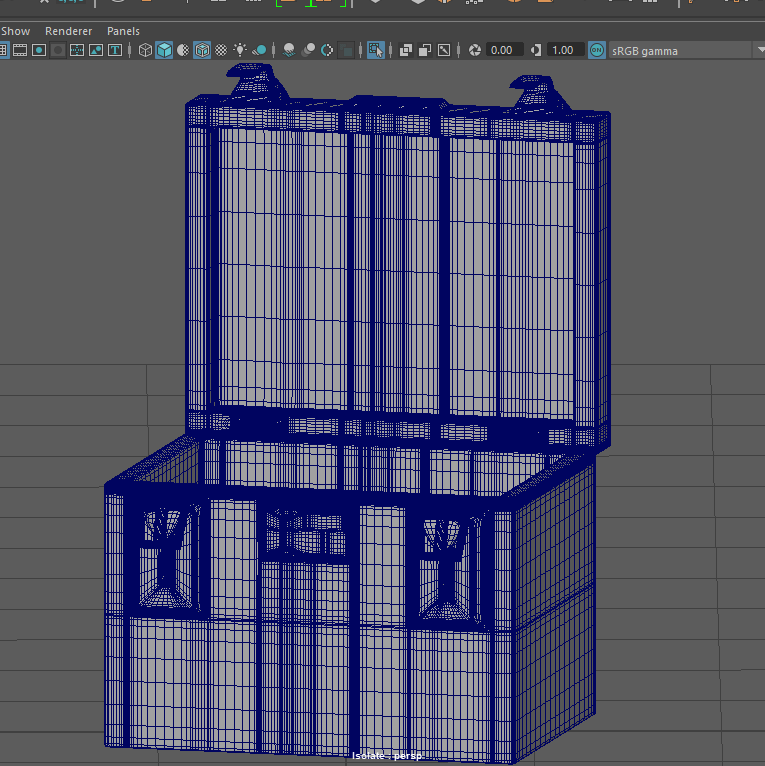Toggle screen space ambient occlusion
765x766 pixels.
(289, 50)
